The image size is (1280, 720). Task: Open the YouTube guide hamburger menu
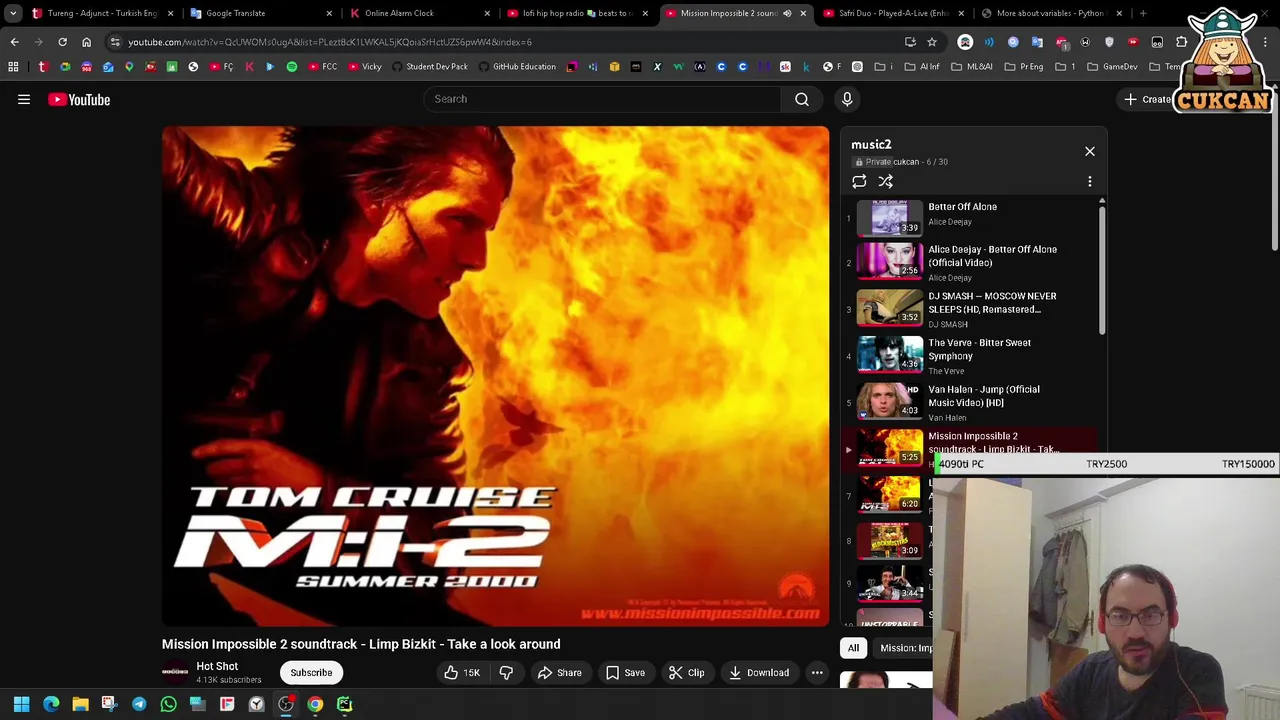(x=24, y=99)
